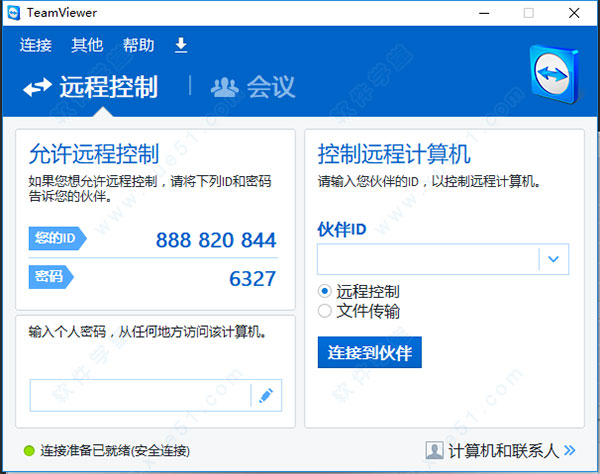Click the 连接到伙伴 button
The image size is (600, 474).
(x=370, y=352)
